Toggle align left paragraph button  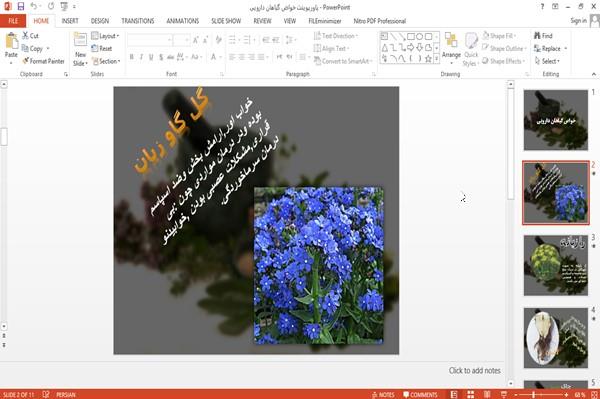click(x=232, y=57)
